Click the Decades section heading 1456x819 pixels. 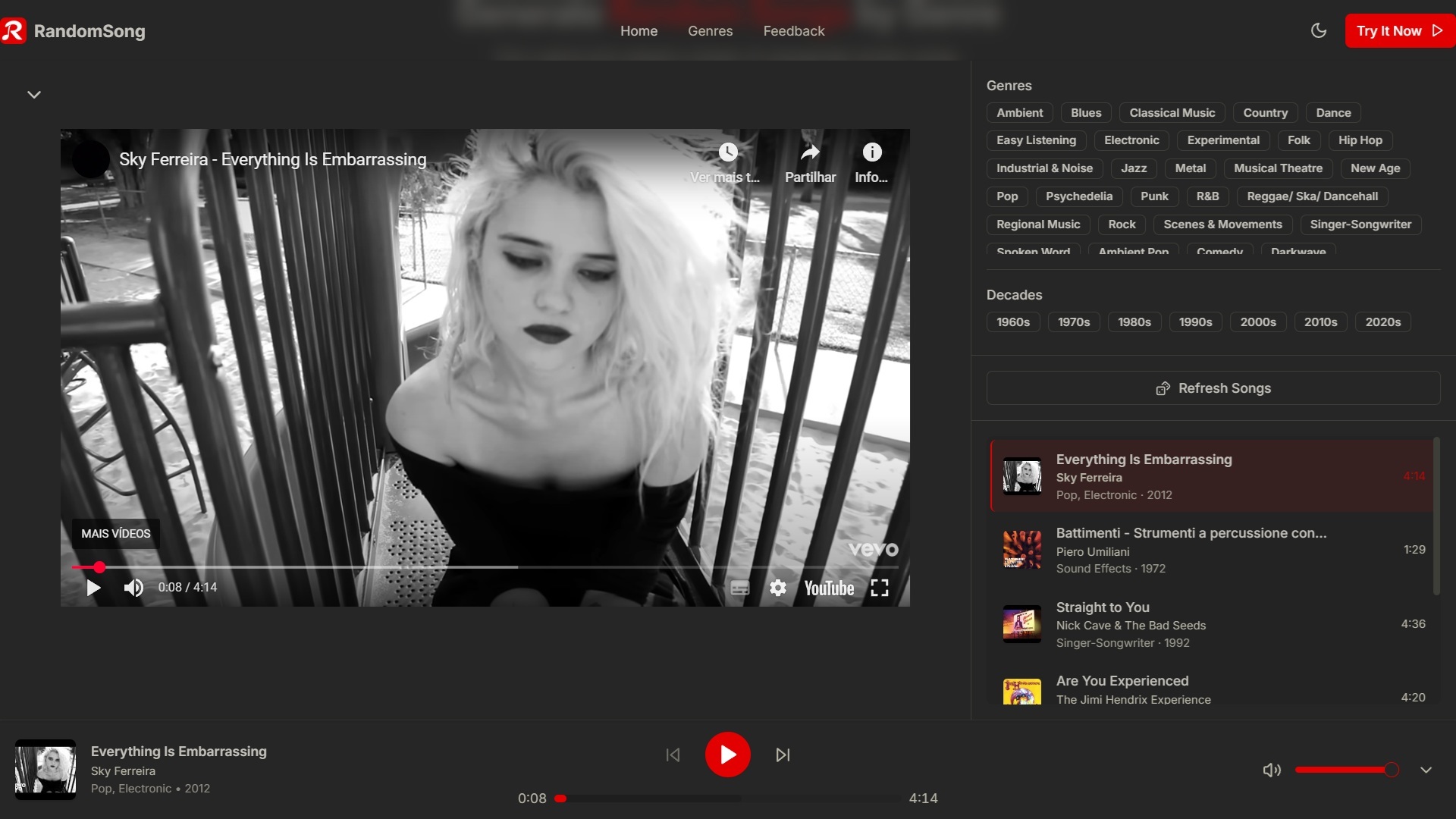click(1014, 295)
